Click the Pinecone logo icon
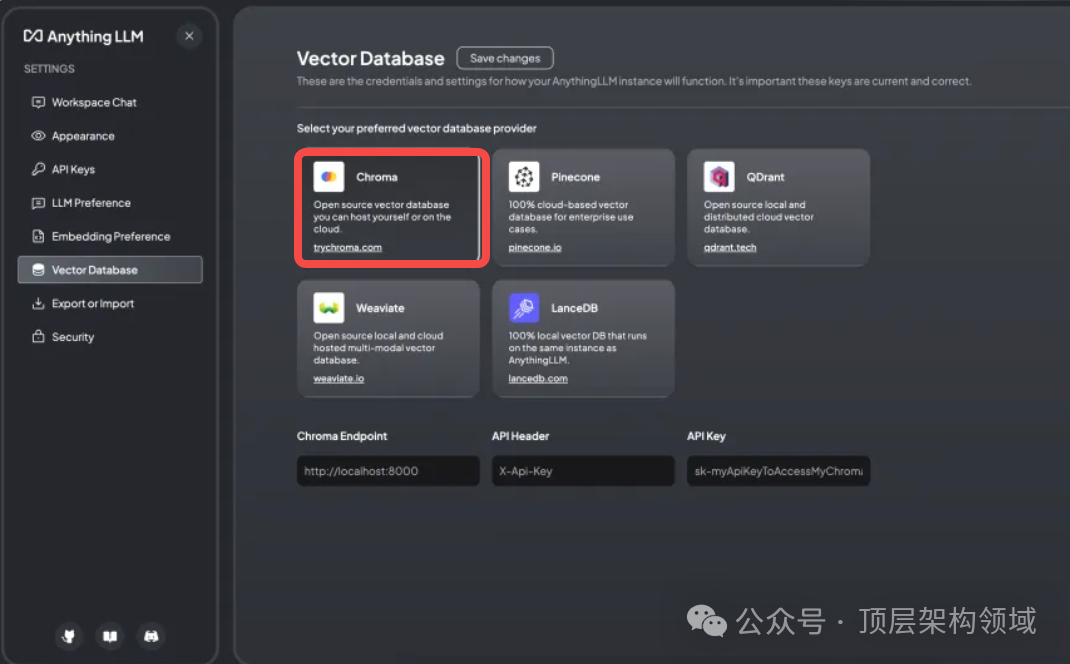This screenshot has width=1070, height=664. click(523, 177)
